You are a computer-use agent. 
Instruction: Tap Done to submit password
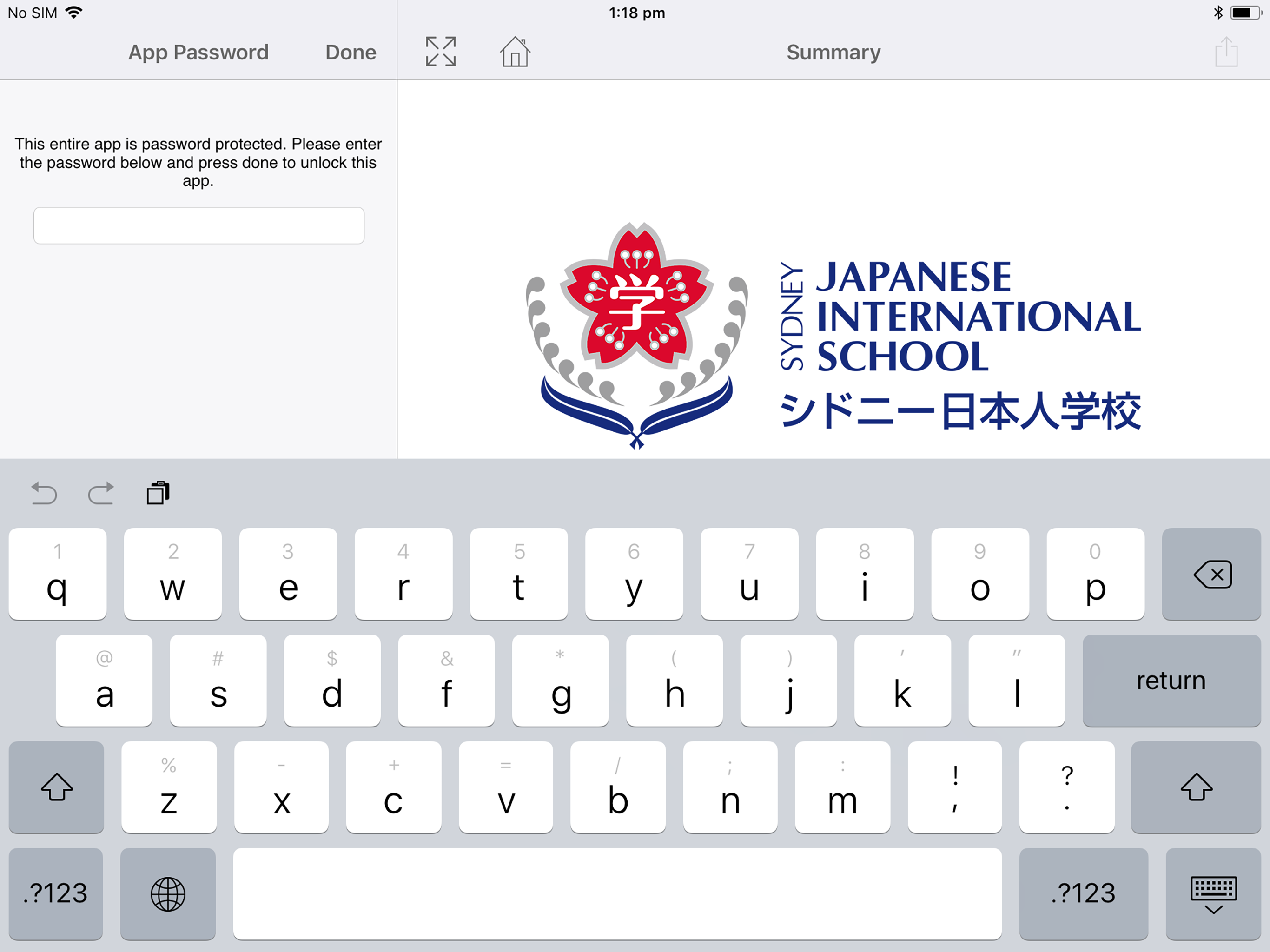[x=350, y=52]
